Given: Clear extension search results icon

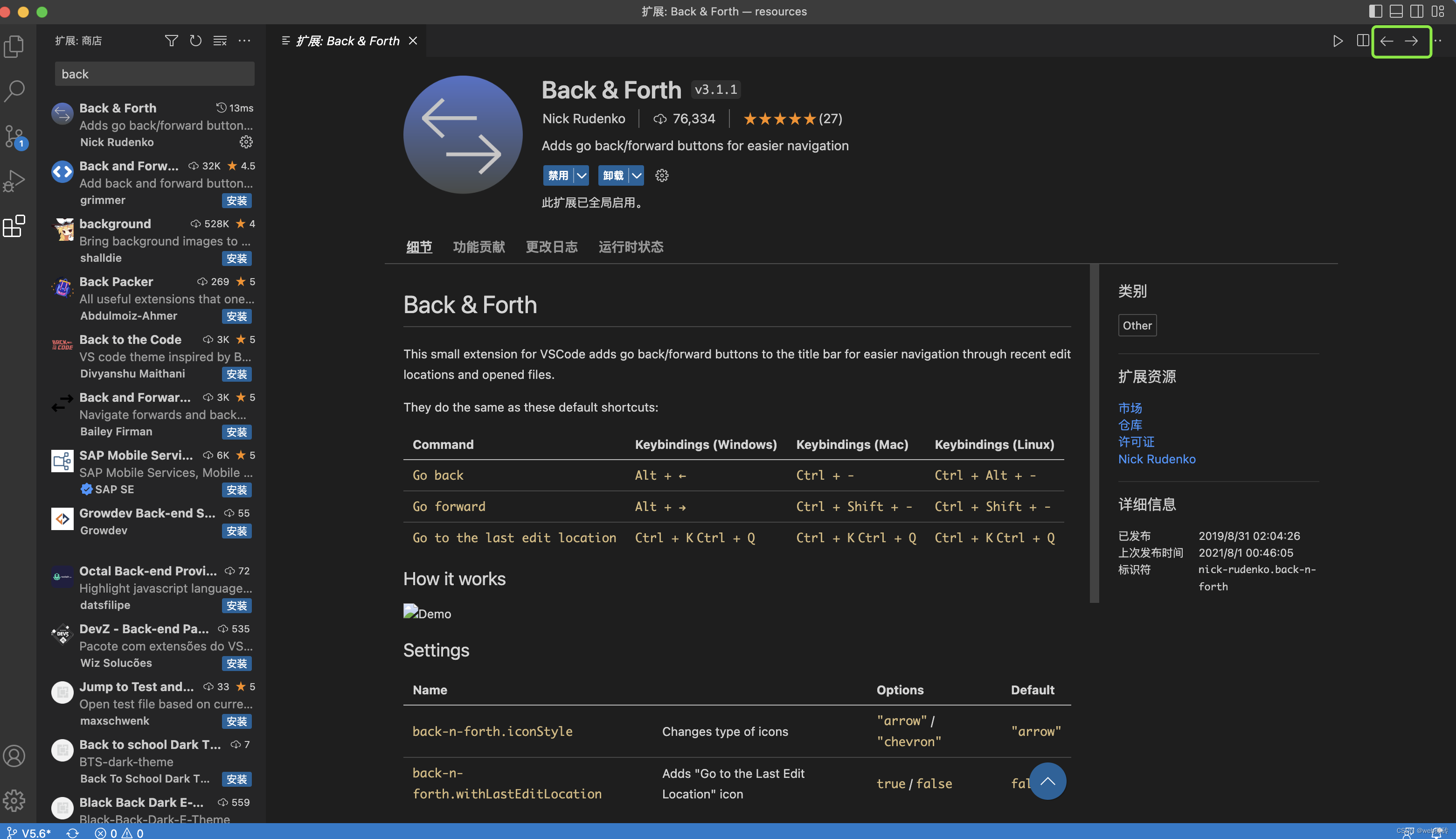Looking at the screenshot, I should click(219, 40).
